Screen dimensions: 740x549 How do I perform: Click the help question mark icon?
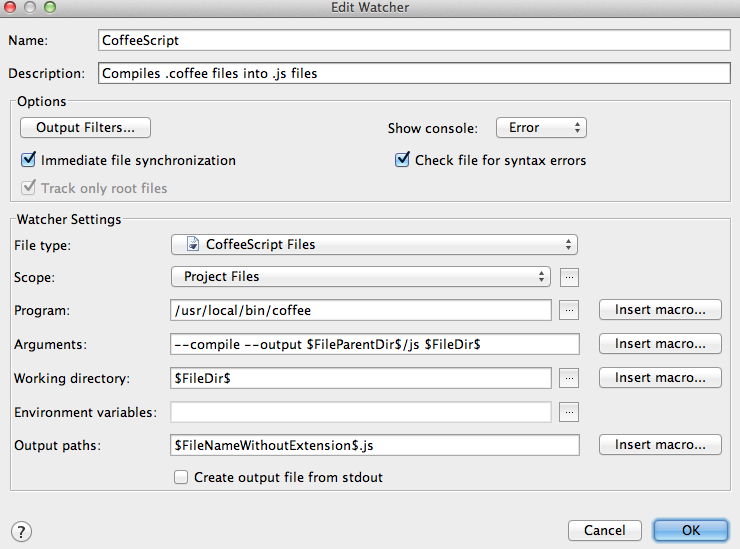[21, 532]
